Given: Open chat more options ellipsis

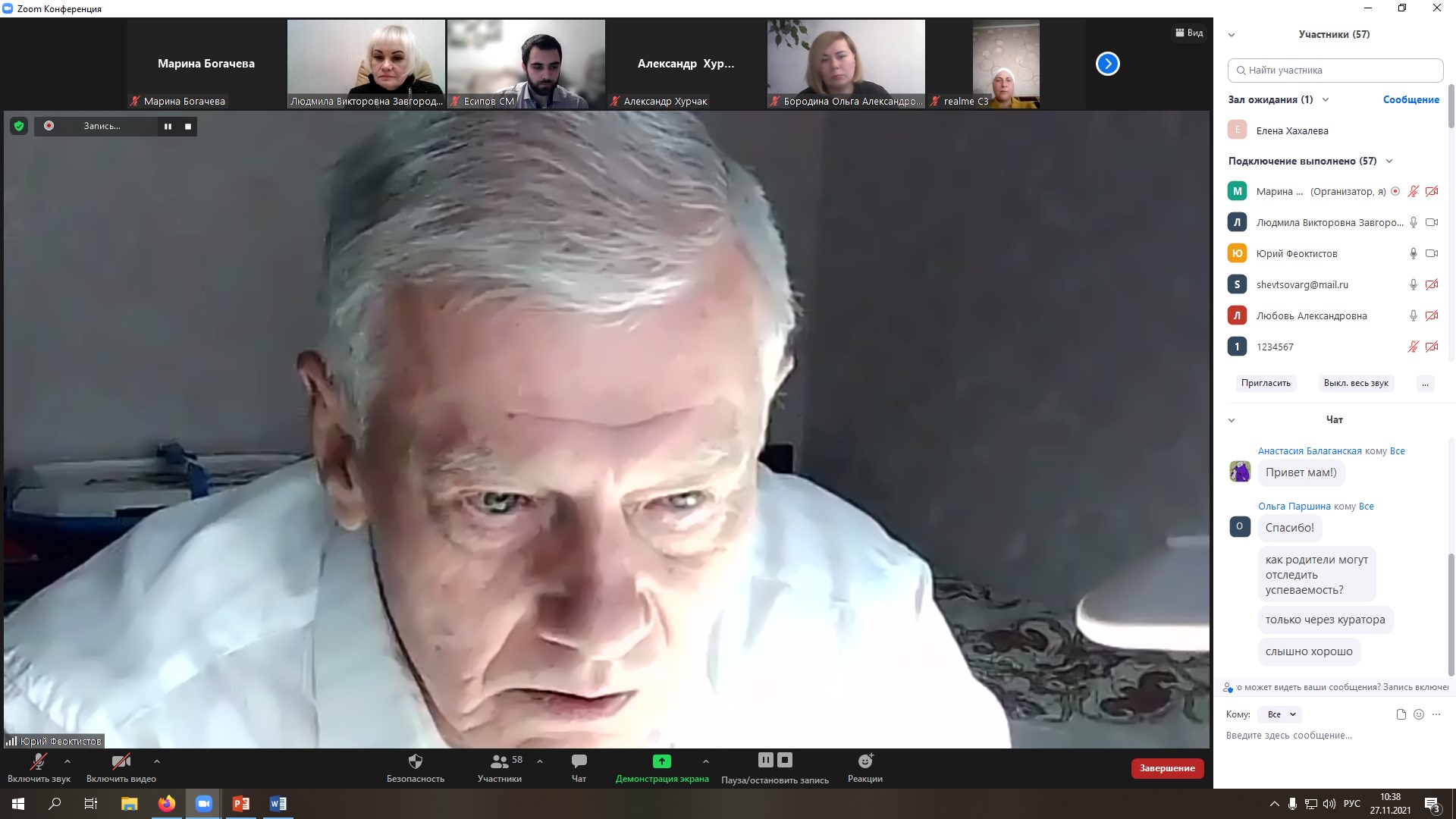Looking at the screenshot, I should click(x=1436, y=714).
